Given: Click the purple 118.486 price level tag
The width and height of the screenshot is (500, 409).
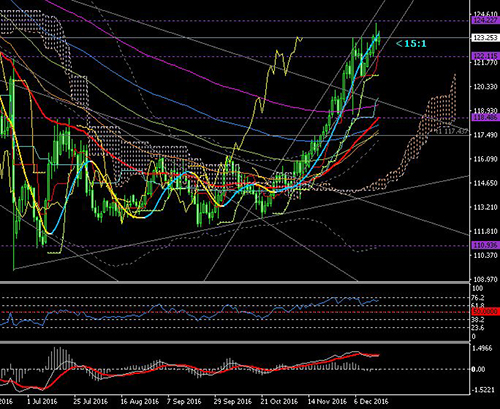Looking at the screenshot, I should tap(485, 117).
